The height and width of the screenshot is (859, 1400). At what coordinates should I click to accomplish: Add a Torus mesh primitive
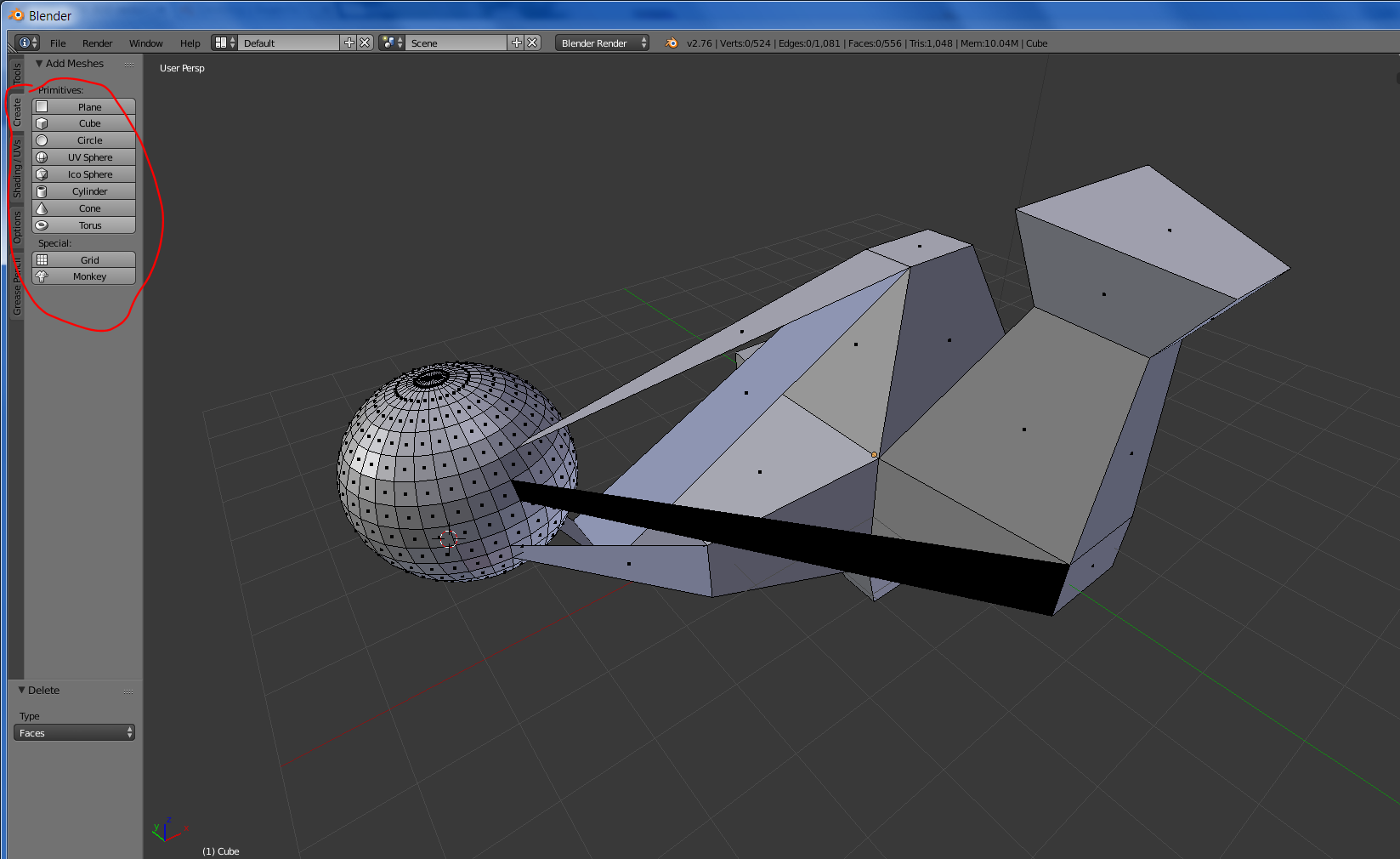click(83, 225)
